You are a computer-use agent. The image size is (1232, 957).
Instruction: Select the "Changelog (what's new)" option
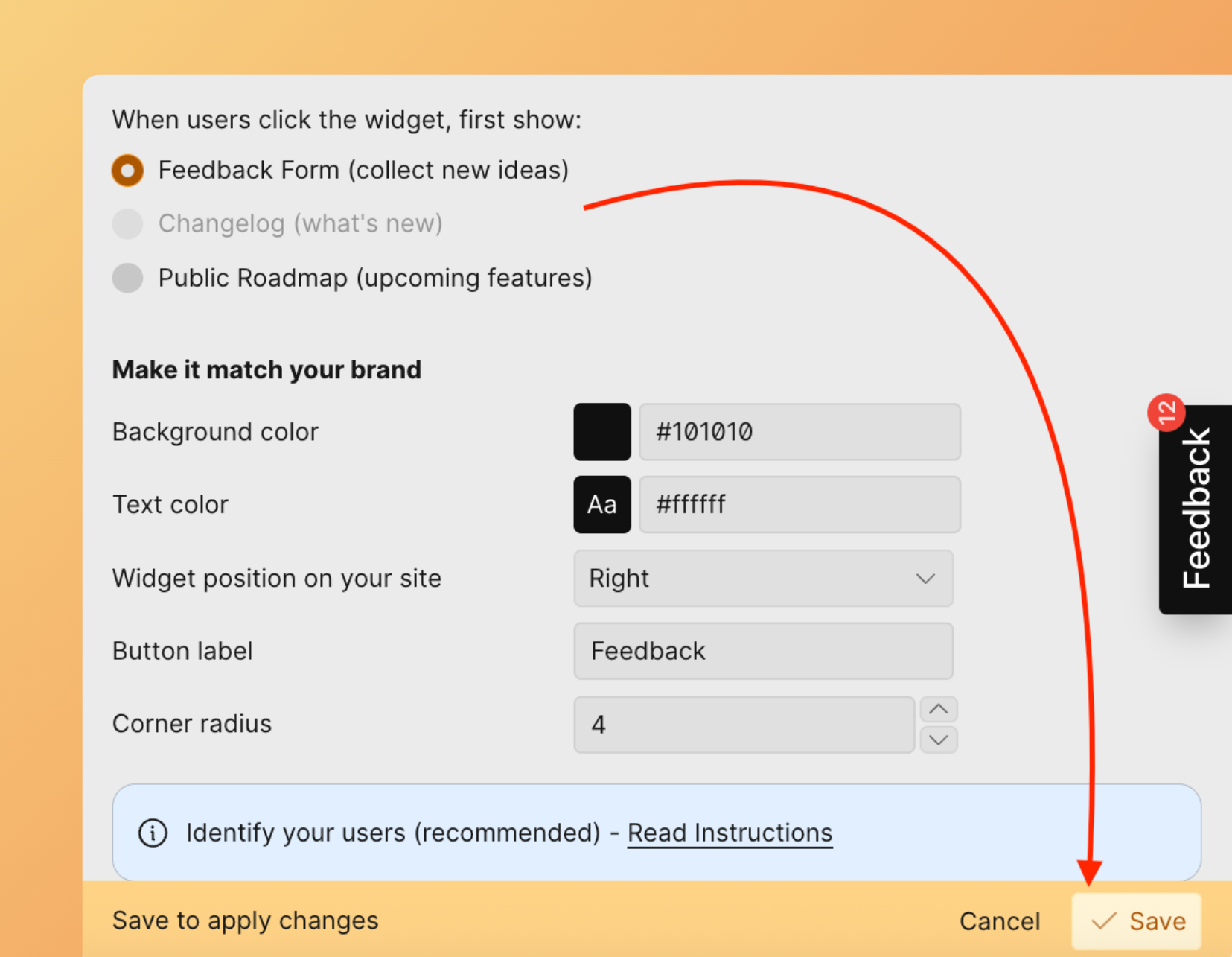click(127, 223)
